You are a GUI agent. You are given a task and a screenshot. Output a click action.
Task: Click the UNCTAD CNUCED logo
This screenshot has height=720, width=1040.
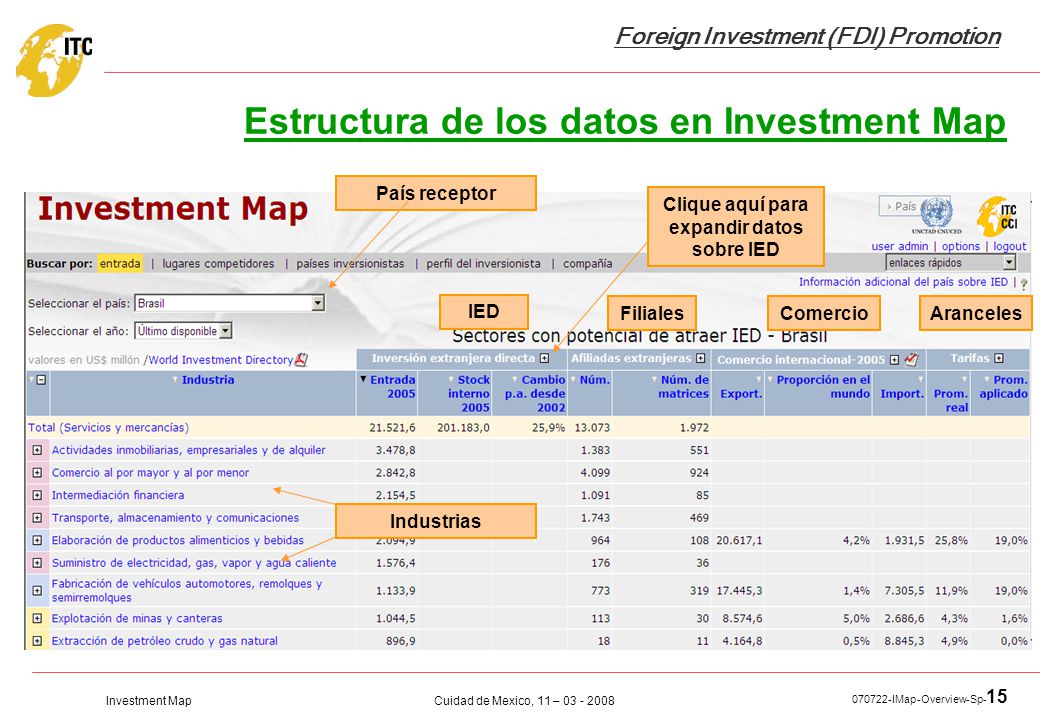[936, 216]
